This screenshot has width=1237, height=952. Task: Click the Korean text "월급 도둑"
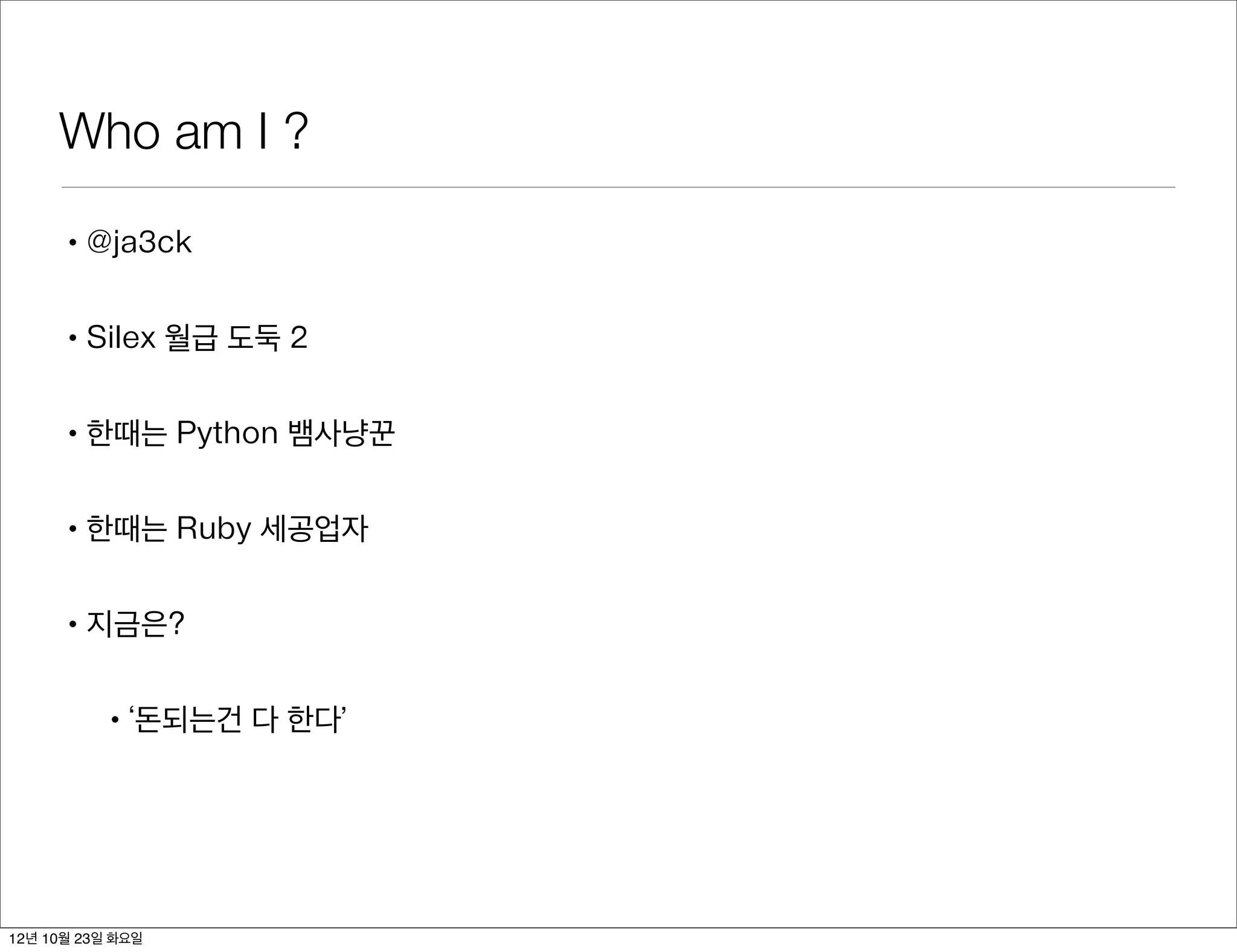tap(222, 338)
